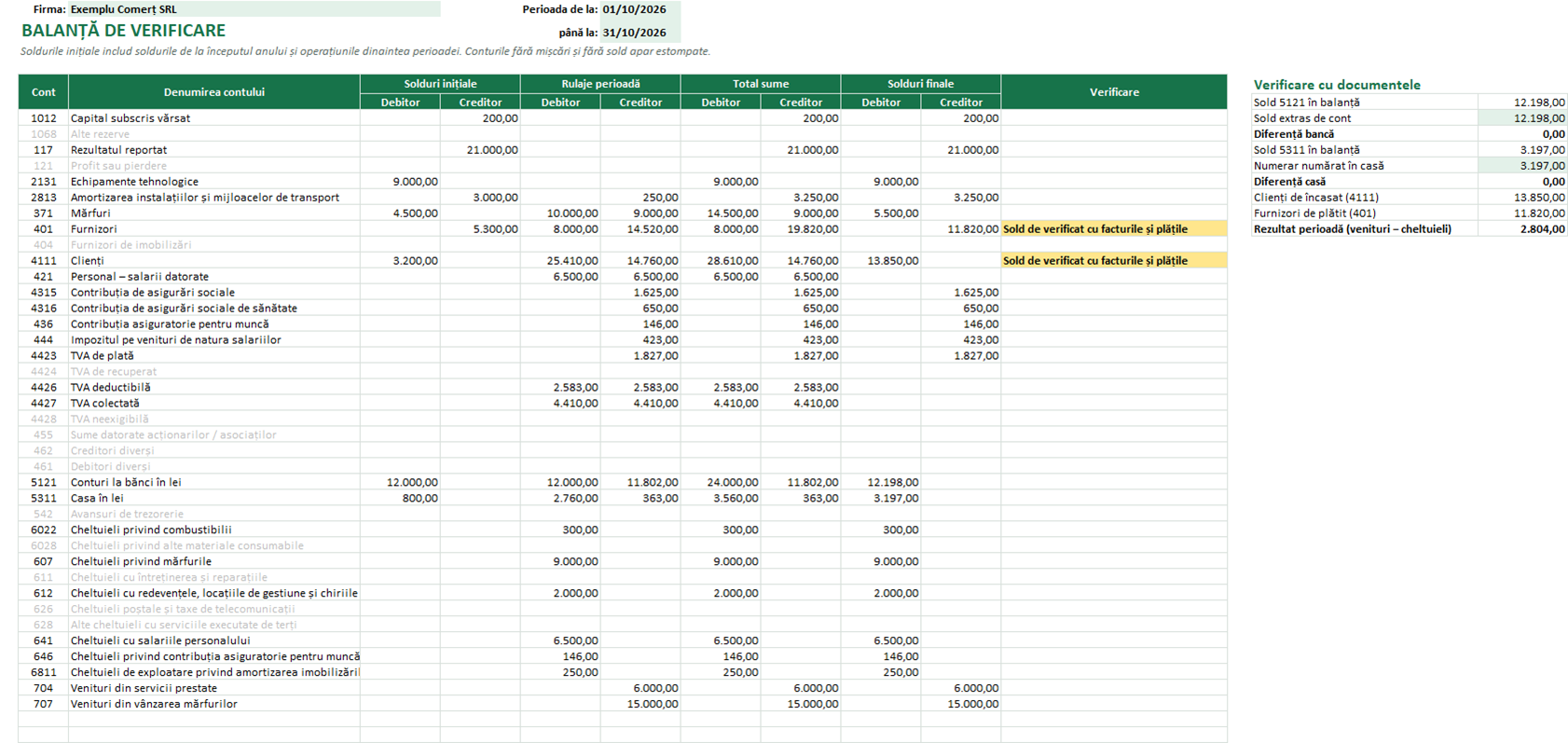The width and height of the screenshot is (1568, 743).
Task: Click the "Clienți" account name cell
Action: 214,261
